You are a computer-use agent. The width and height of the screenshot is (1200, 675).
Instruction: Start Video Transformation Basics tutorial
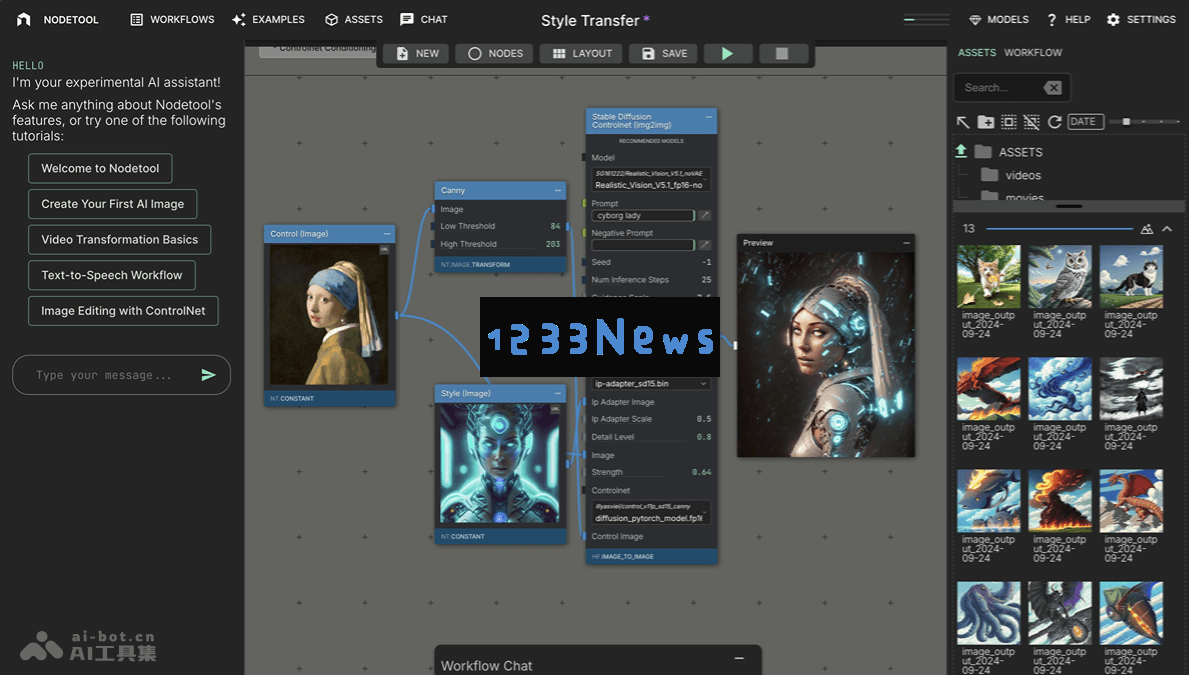point(120,239)
